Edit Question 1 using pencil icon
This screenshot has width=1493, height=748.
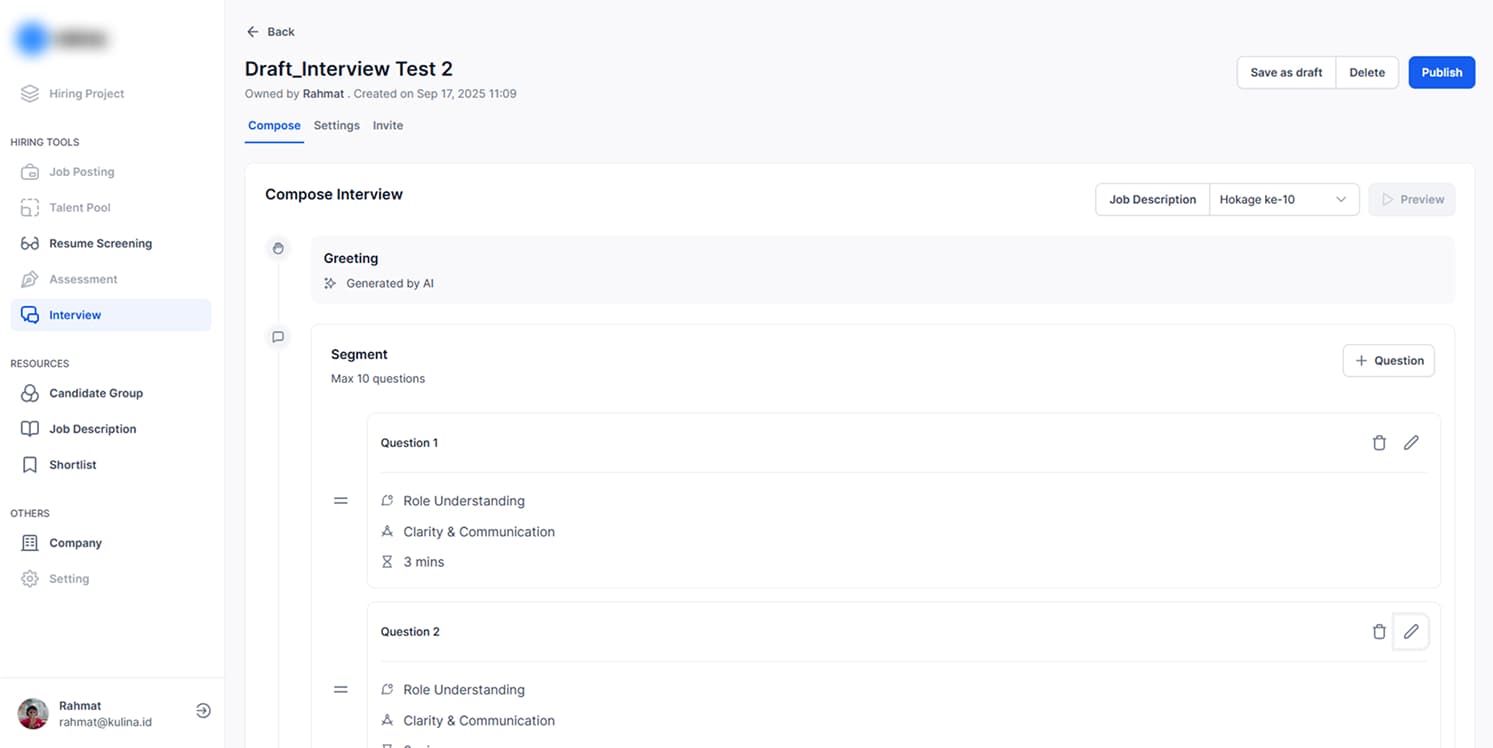pos(1411,443)
